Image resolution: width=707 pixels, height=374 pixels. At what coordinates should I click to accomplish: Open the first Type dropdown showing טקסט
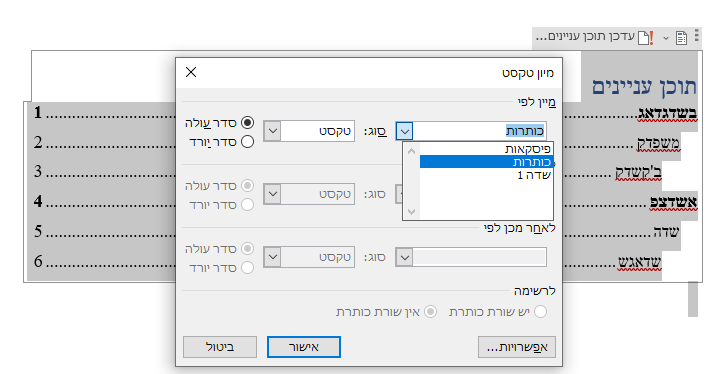coord(309,131)
